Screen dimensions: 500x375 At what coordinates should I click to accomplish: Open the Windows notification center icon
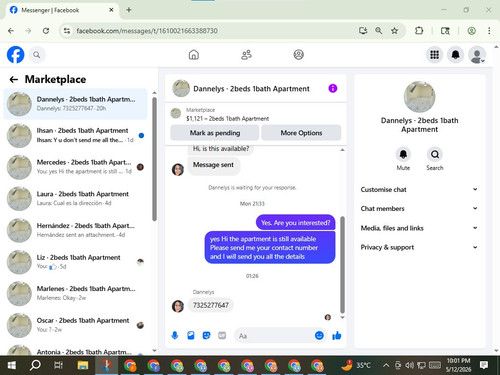tap(484, 365)
